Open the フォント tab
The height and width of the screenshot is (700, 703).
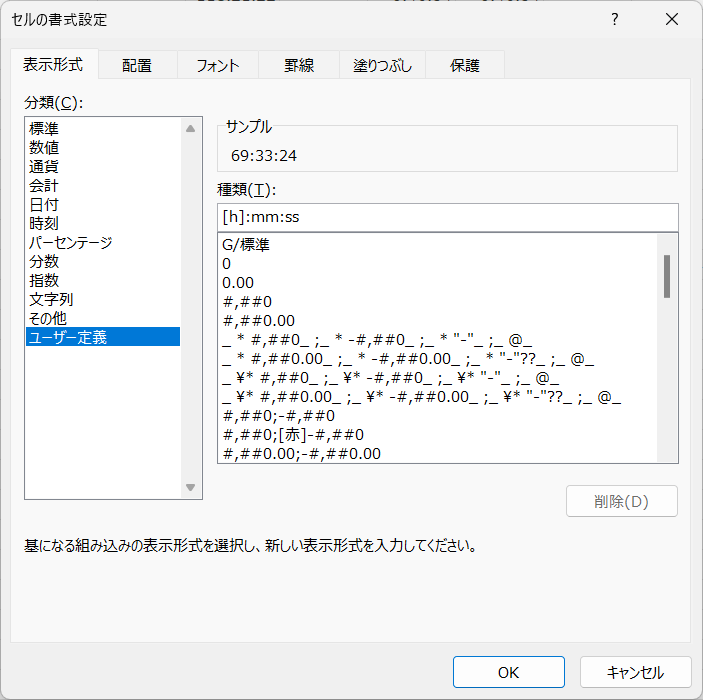tap(217, 65)
